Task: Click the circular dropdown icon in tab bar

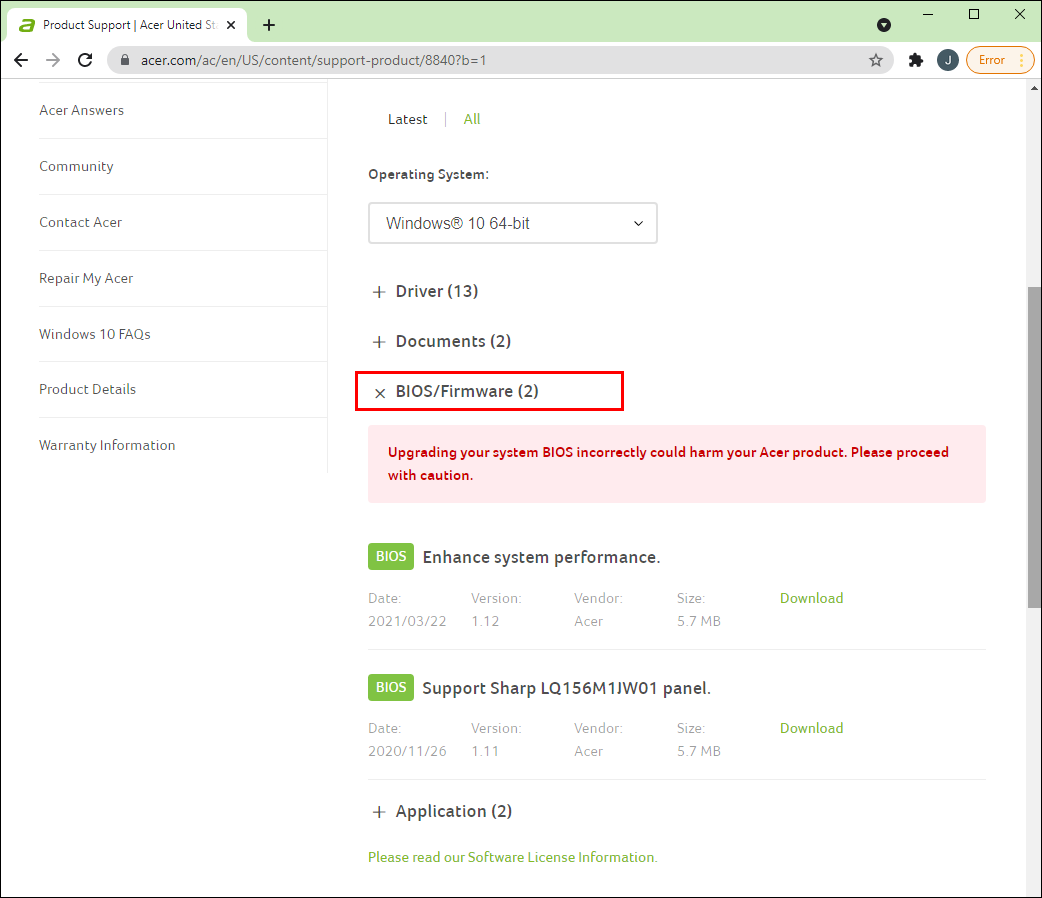Action: pyautogui.click(x=884, y=25)
